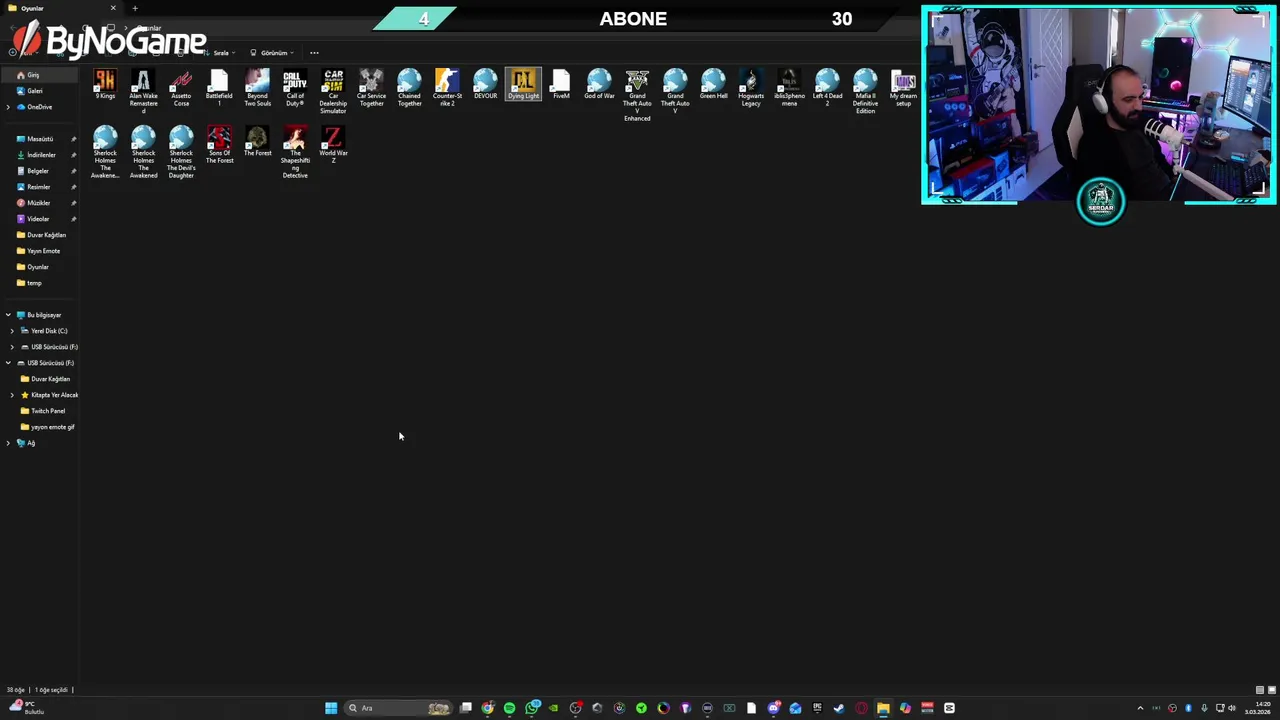Viewport: 1280px width, 720px height.
Task: Select the Dying Light shortcut
Action: click(523, 84)
